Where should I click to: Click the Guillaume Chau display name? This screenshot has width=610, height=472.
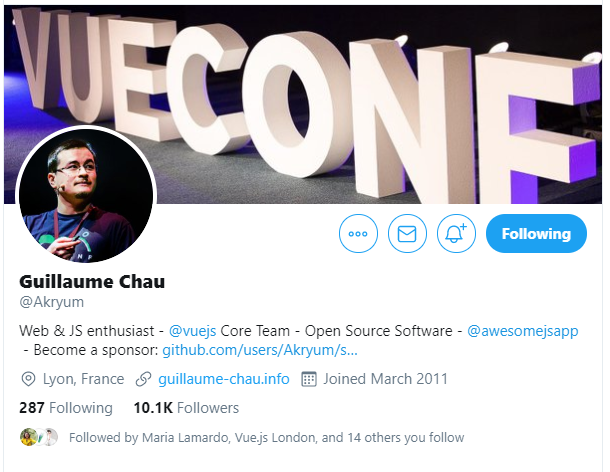pos(92,282)
